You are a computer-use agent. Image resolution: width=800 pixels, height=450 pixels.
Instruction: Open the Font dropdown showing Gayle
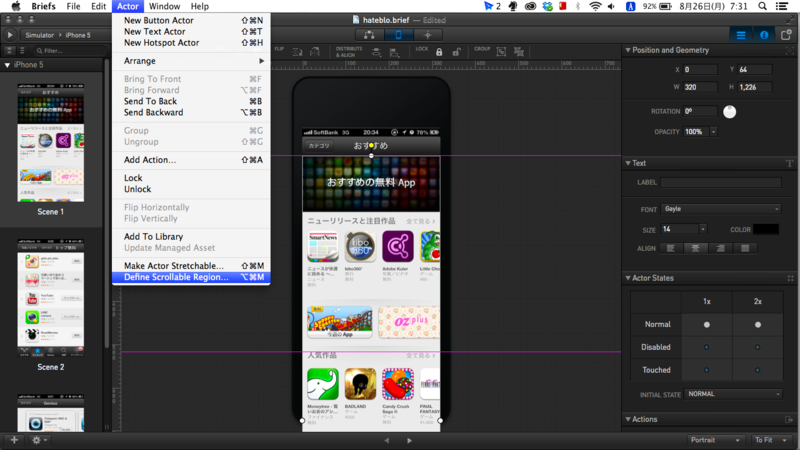tap(721, 209)
